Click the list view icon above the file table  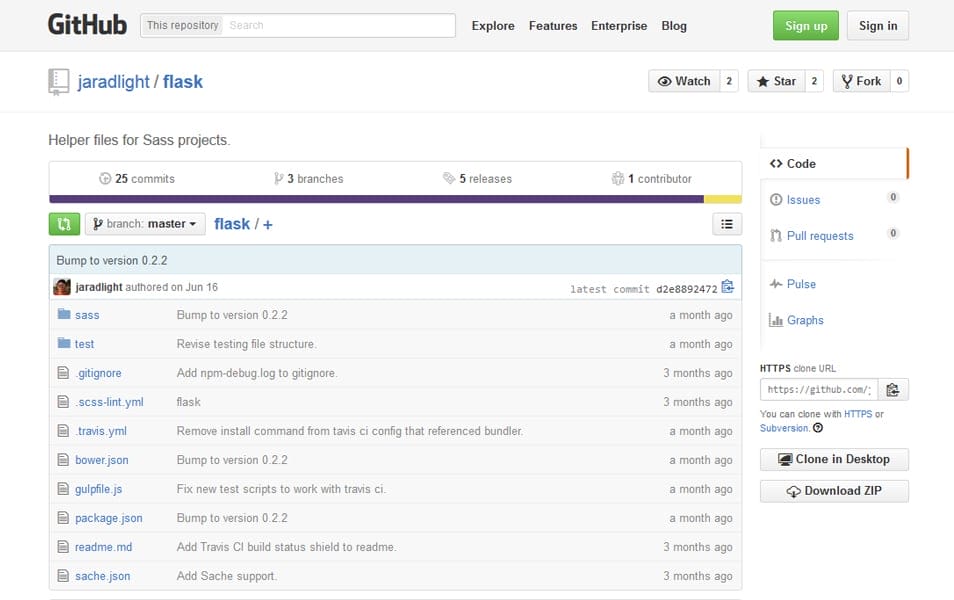click(727, 224)
